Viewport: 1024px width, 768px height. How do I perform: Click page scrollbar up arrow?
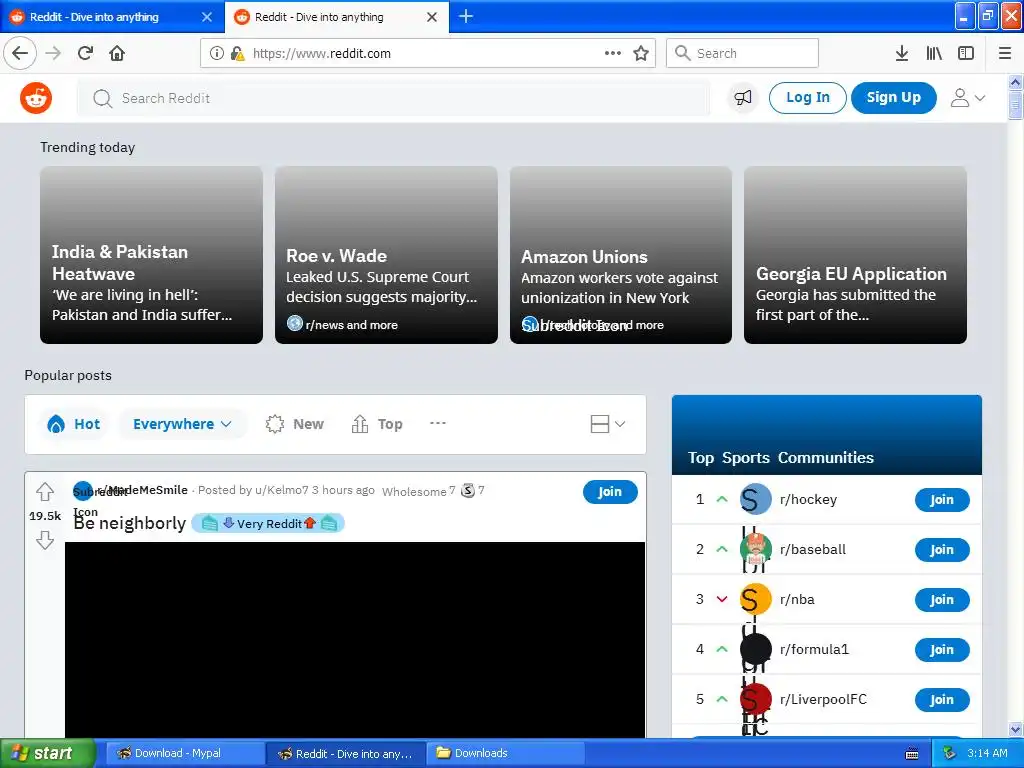click(1015, 82)
